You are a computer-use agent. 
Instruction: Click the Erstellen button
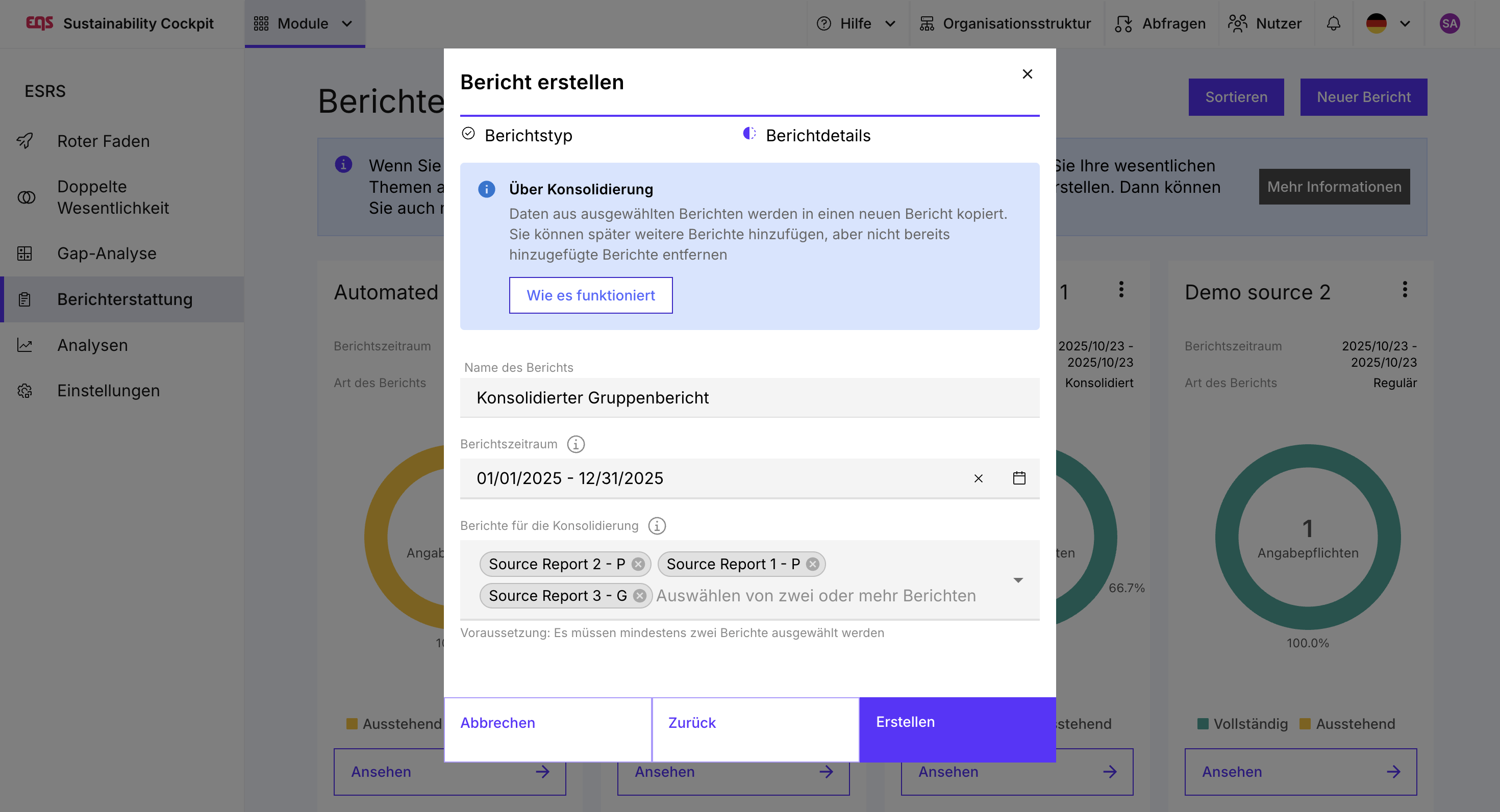pyautogui.click(x=957, y=722)
